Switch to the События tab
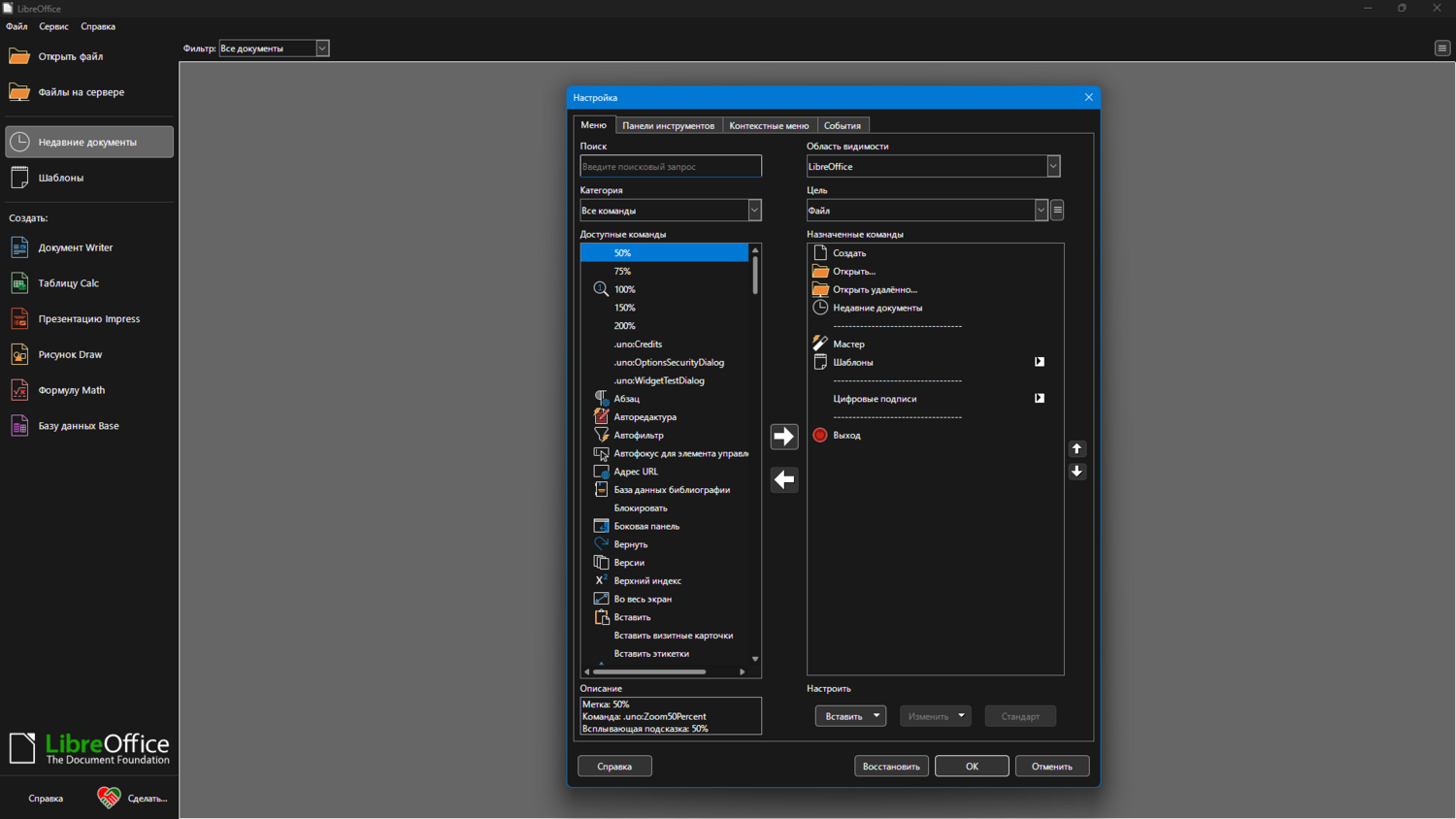 pyautogui.click(x=842, y=126)
